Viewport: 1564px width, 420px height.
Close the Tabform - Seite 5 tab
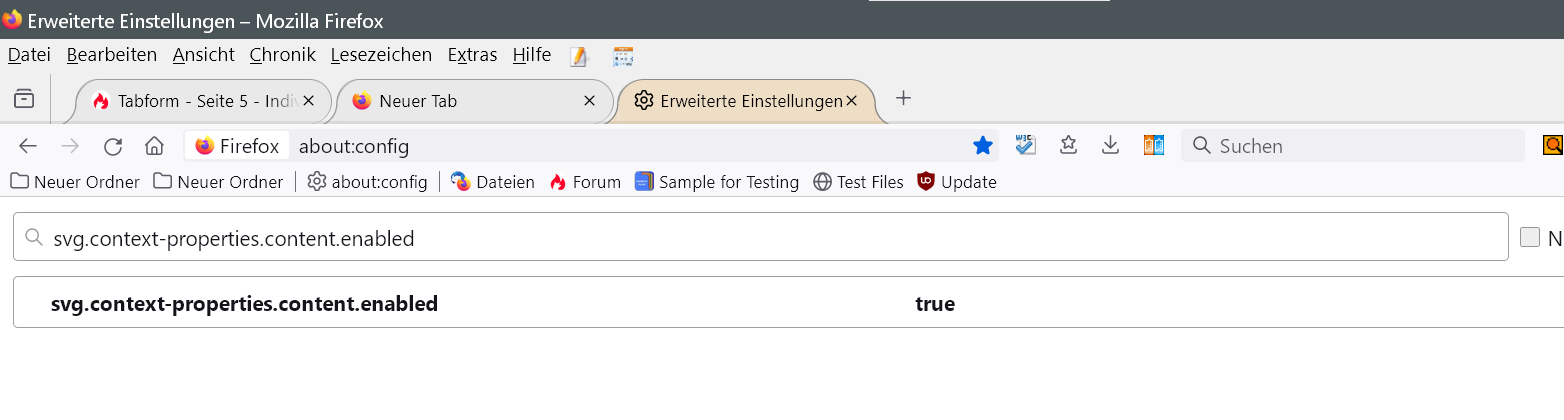309,101
